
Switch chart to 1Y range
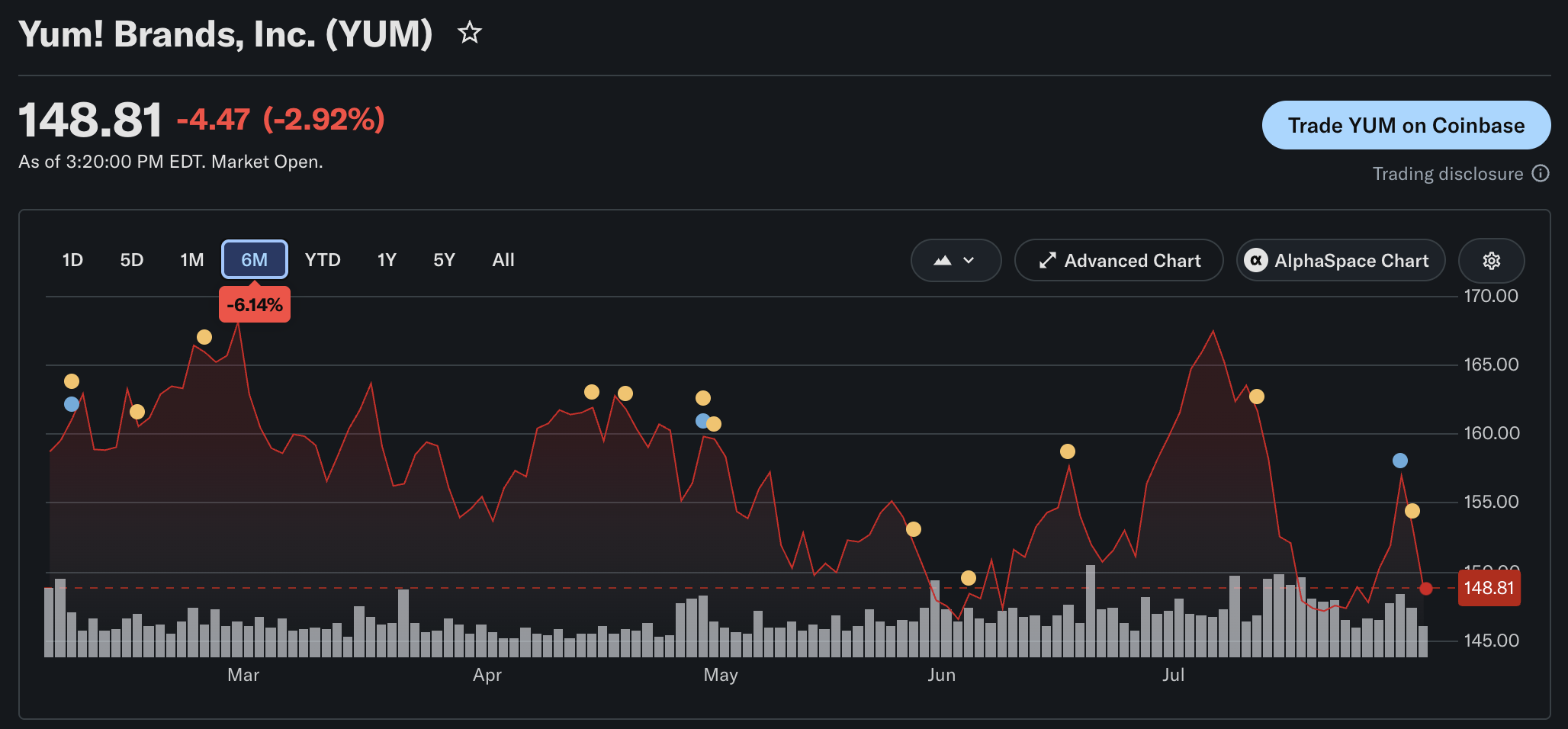[x=387, y=260]
